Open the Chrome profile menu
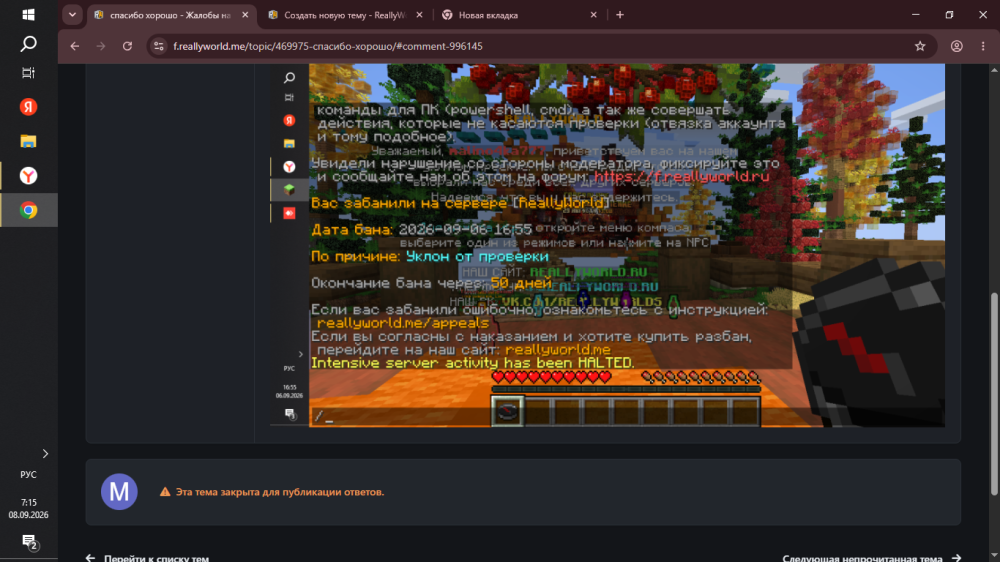Viewport: 1000px width, 562px height. [957, 46]
